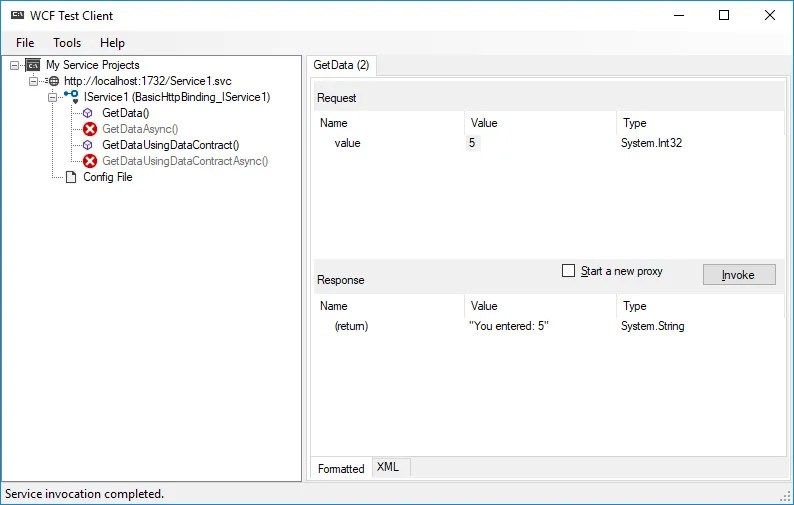Select the GetDataUsingDataContractAsync() operation

[185, 161]
